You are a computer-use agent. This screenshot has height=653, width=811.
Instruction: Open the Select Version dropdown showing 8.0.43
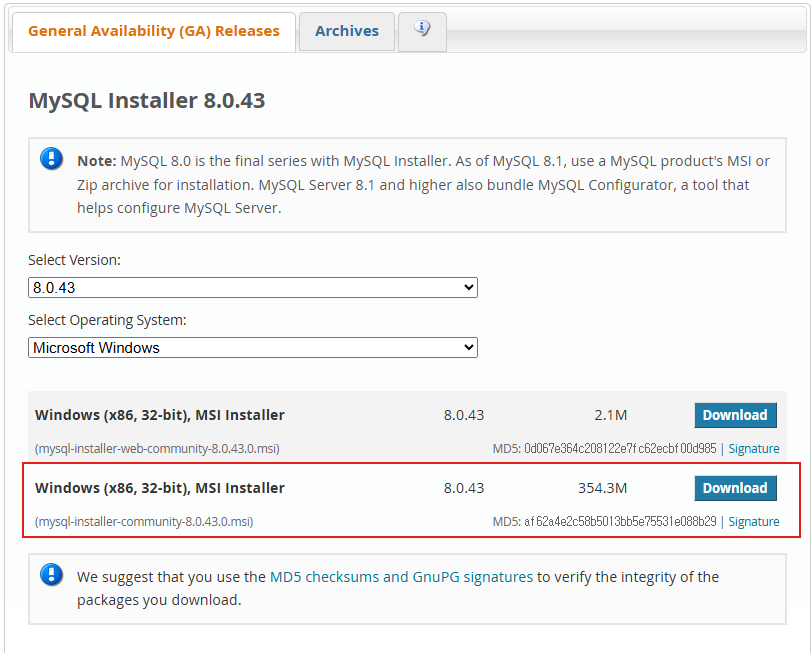coord(252,287)
